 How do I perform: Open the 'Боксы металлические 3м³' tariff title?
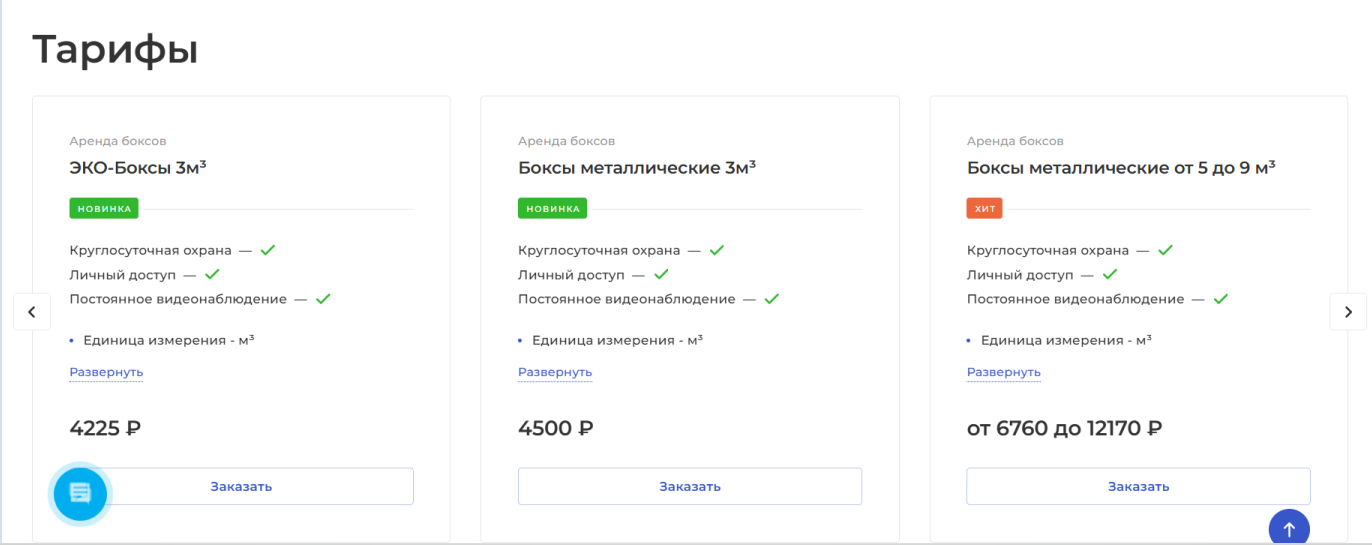637,168
